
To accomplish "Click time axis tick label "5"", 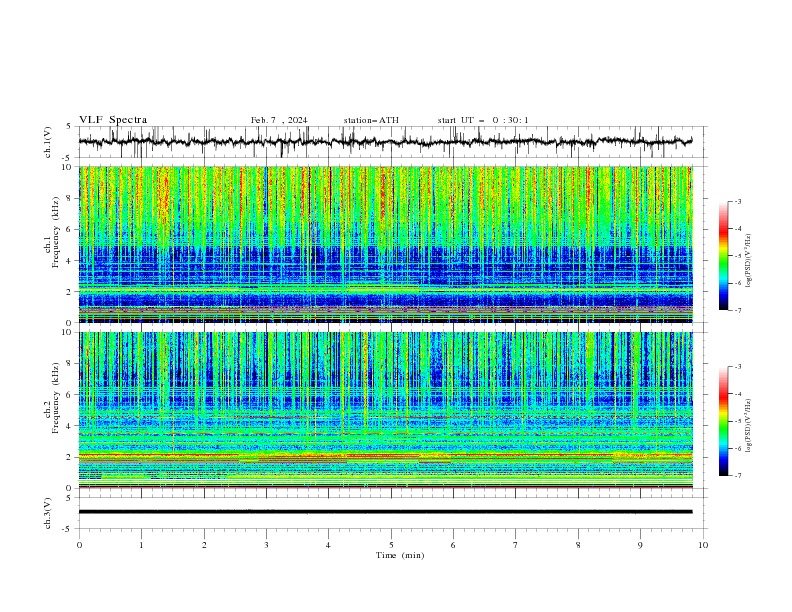I will tap(391, 545).
